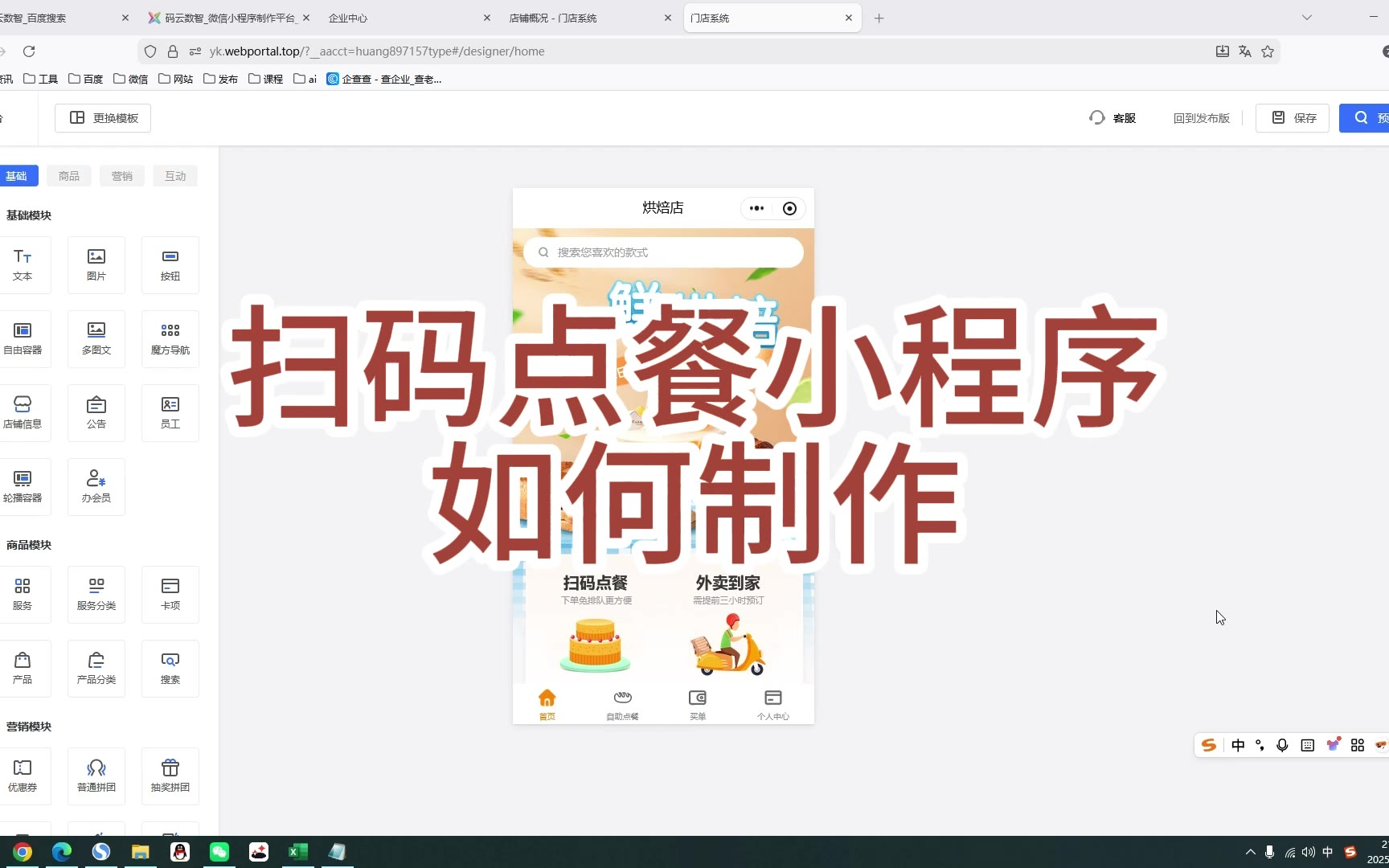Click the search field in phone preview
The image size is (1389, 868).
(663, 252)
